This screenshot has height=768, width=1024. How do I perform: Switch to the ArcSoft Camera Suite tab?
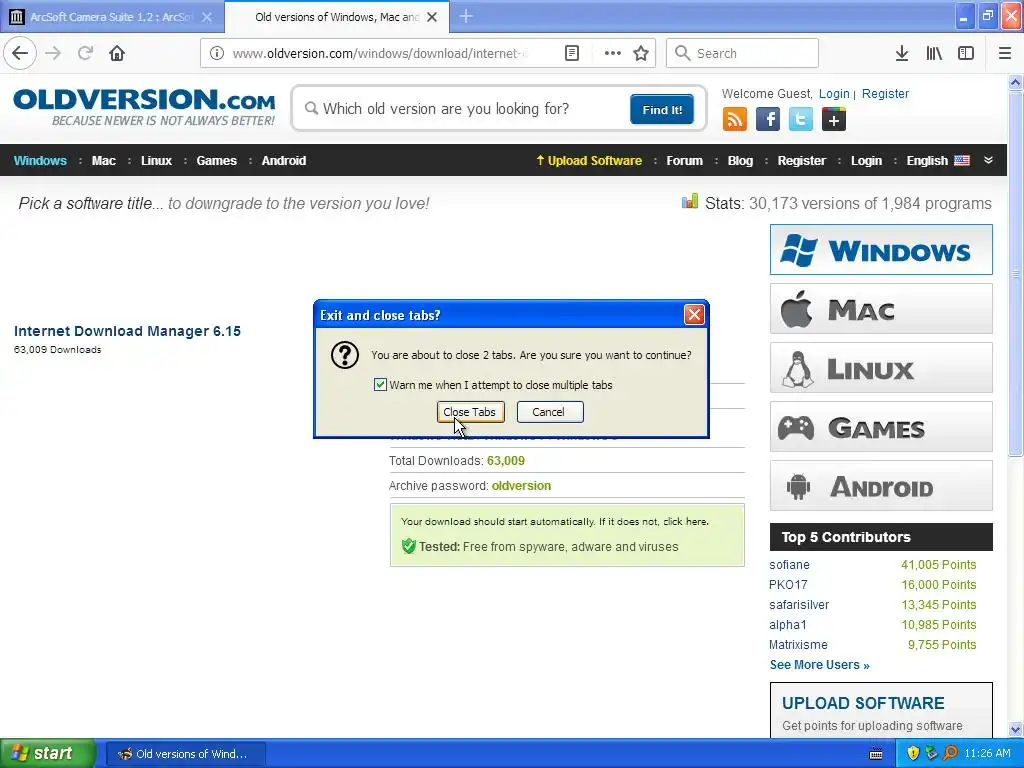[112, 17]
